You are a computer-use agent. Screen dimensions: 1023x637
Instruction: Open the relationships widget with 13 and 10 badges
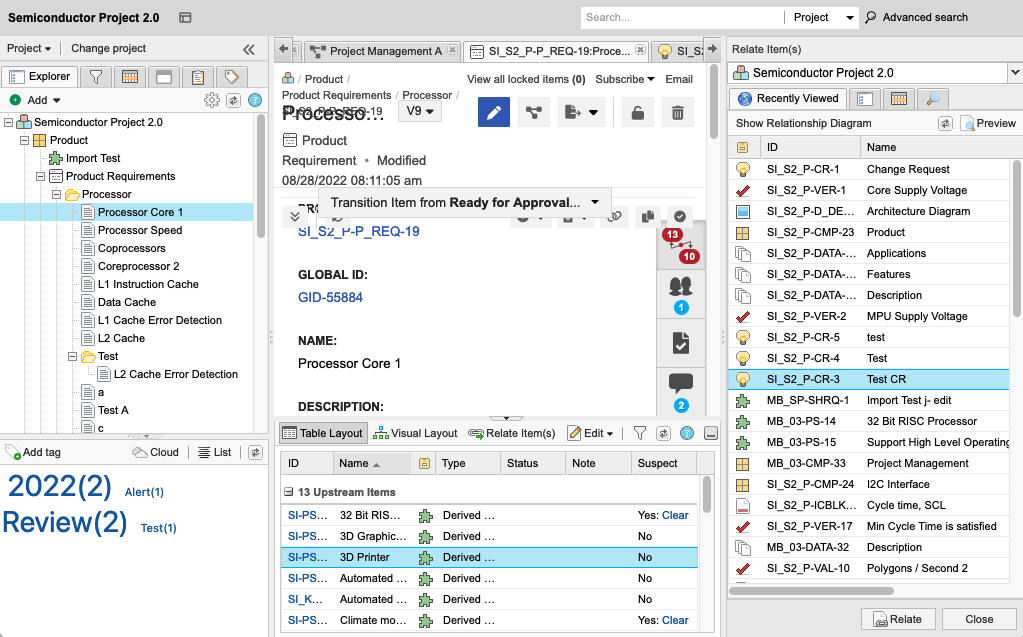[680, 245]
